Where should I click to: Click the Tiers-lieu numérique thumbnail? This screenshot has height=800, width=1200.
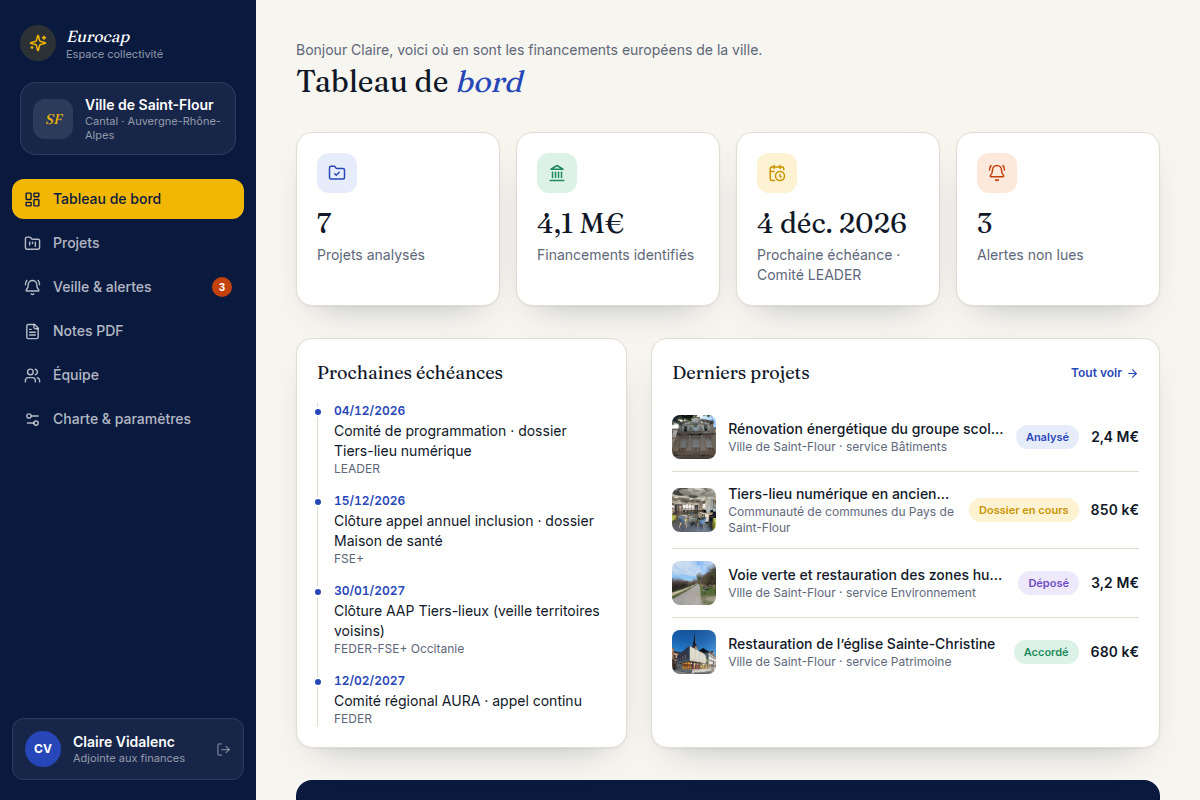[694, 510]
